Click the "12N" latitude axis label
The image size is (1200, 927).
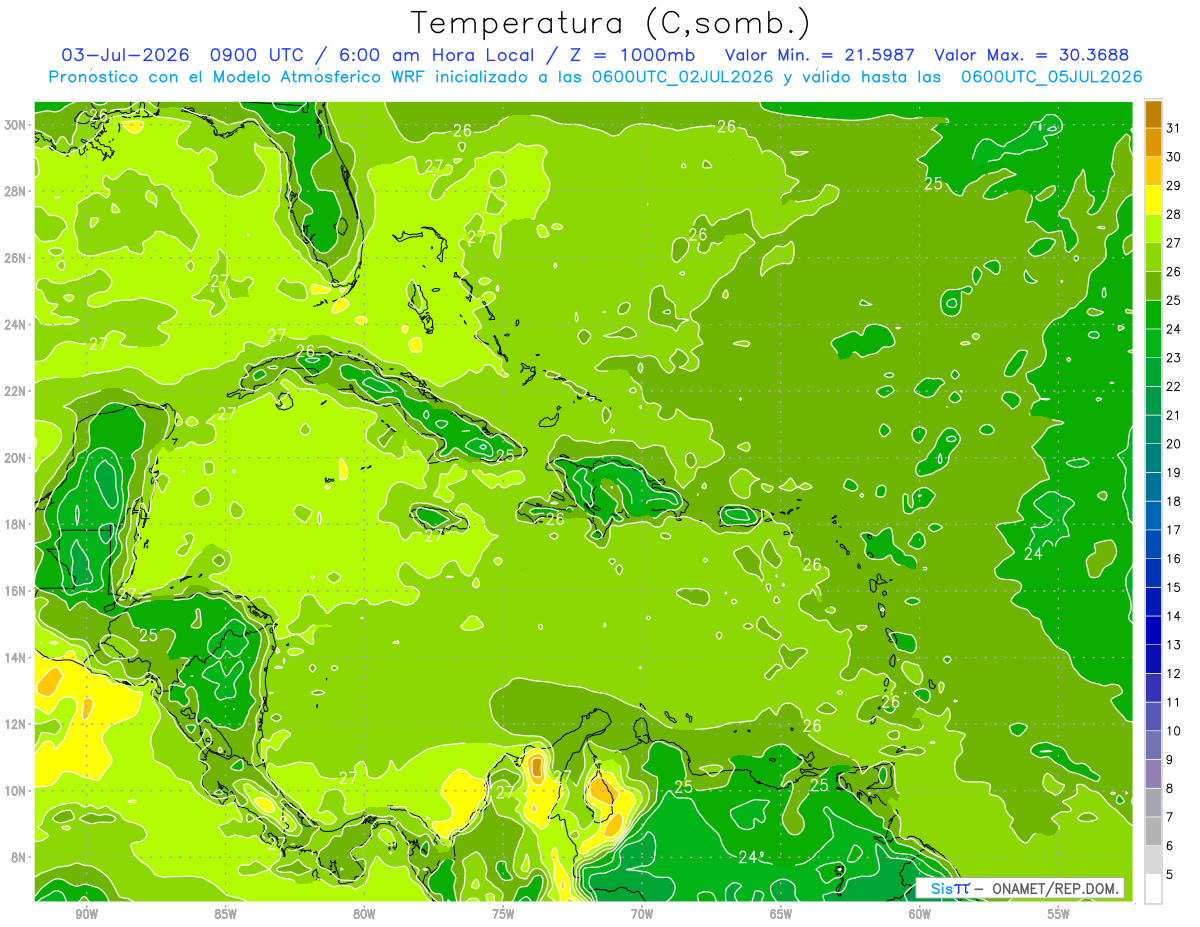coord(17,724)
